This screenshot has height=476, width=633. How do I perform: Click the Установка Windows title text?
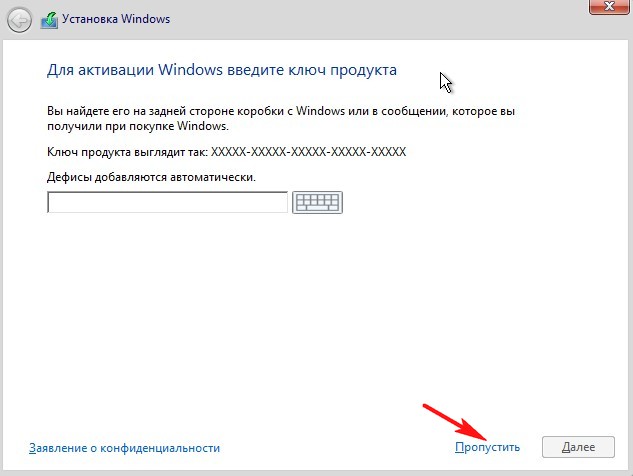(x=116, y=19)
